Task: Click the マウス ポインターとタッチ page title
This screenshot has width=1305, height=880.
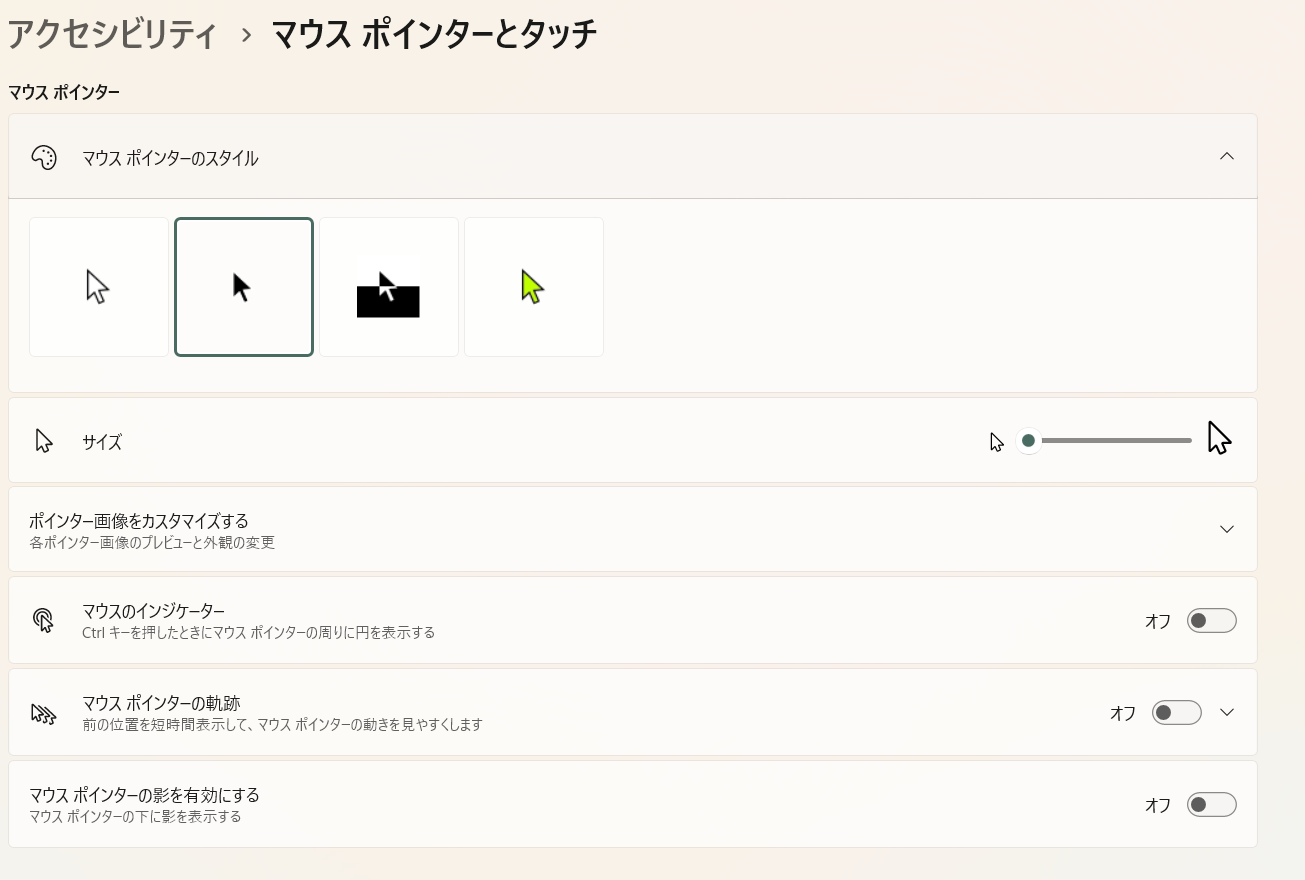Action: pyautogui.click(x=435, y=35)
